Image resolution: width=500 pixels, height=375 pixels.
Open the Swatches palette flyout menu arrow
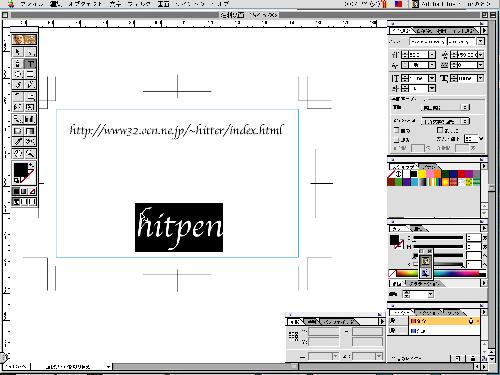click(x=484, y=166)
